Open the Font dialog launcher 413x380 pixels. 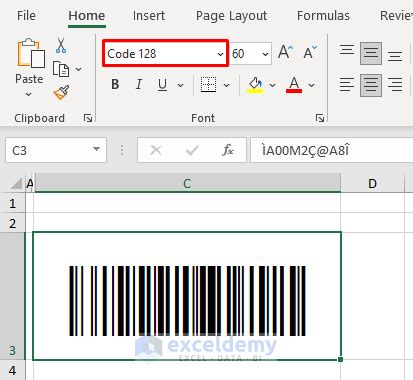(320, 118)
